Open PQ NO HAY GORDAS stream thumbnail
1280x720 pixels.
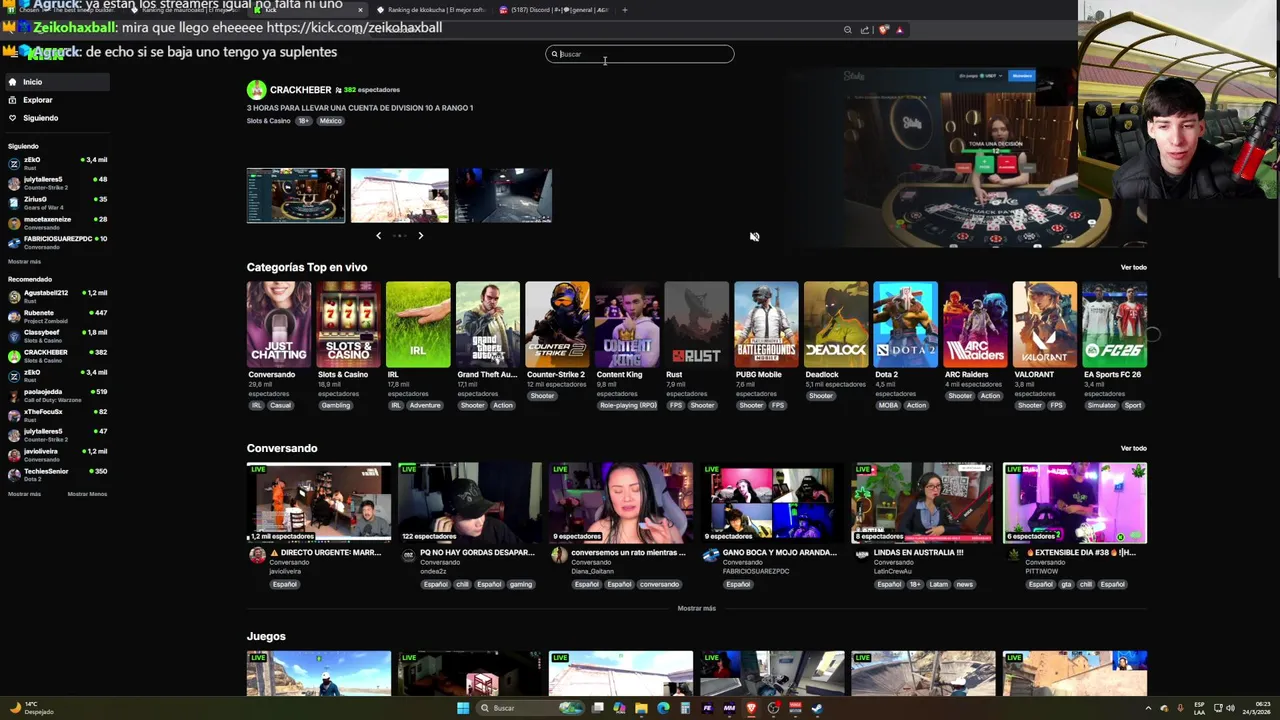click(470, 502)
